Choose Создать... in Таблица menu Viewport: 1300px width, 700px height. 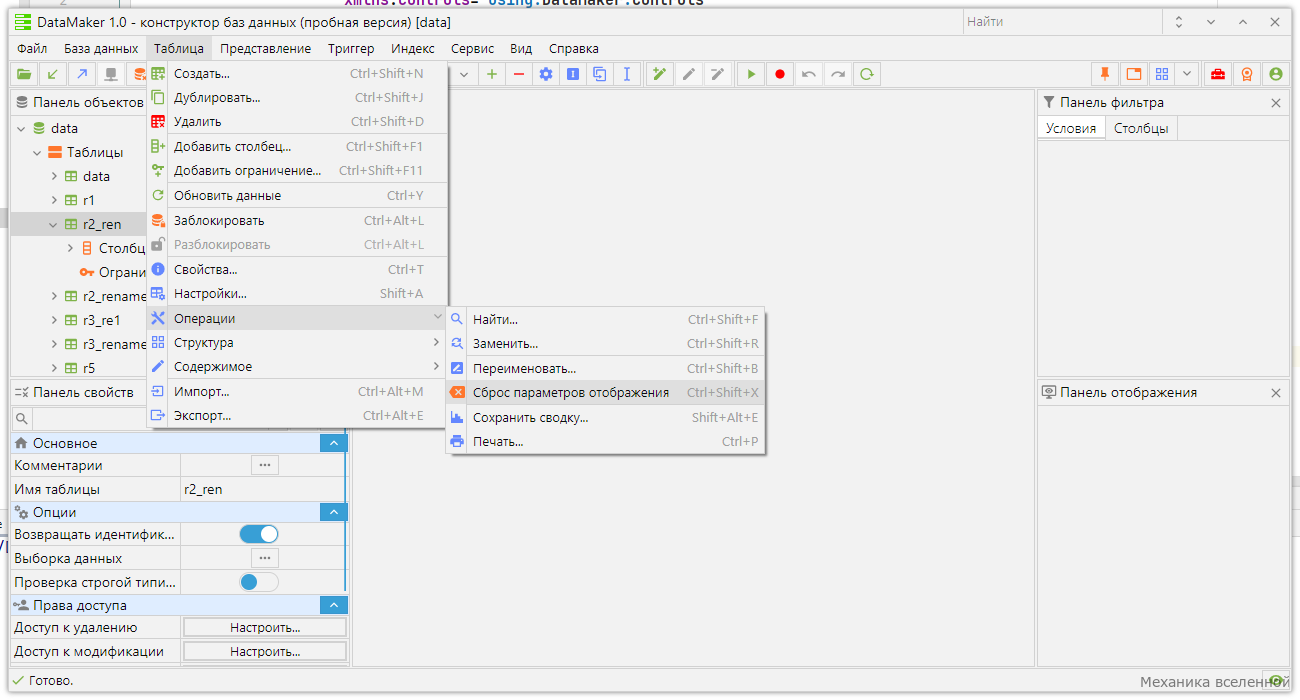pyautogui.click(x=297, y=73)
